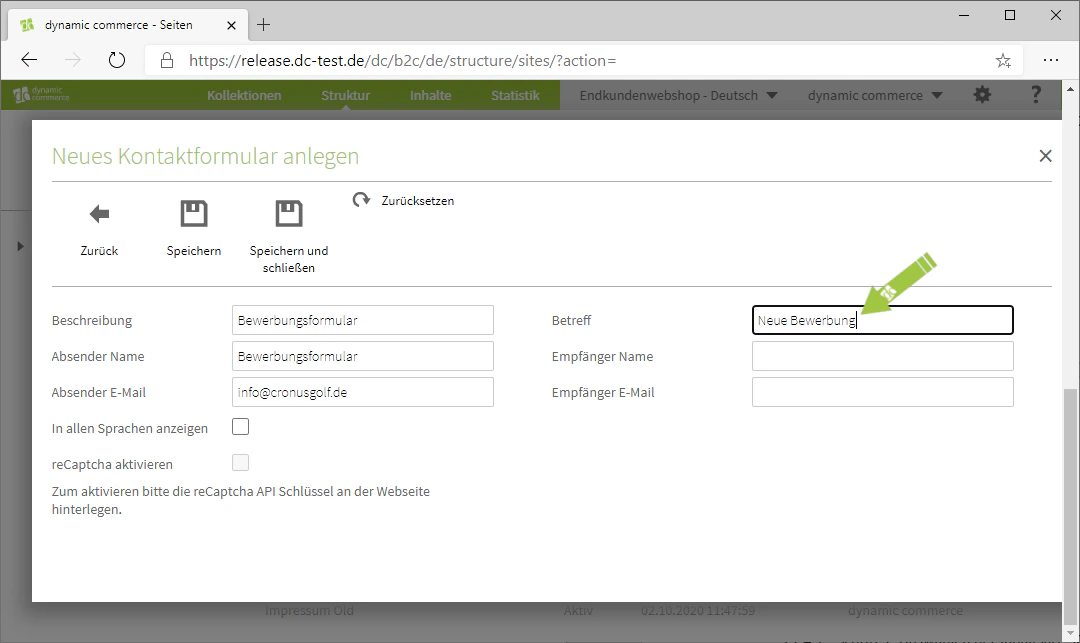Click the Beschreibung input field
The height and width of the screenshot is (643, 1080).
point(363,320)
